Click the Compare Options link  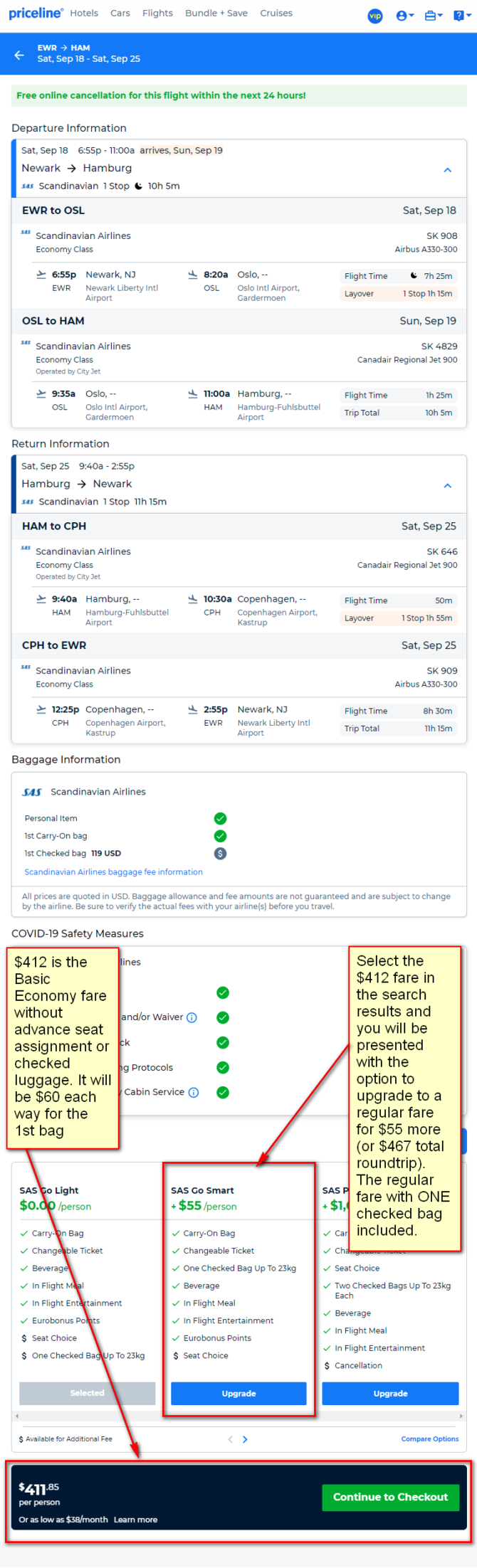430,1439
